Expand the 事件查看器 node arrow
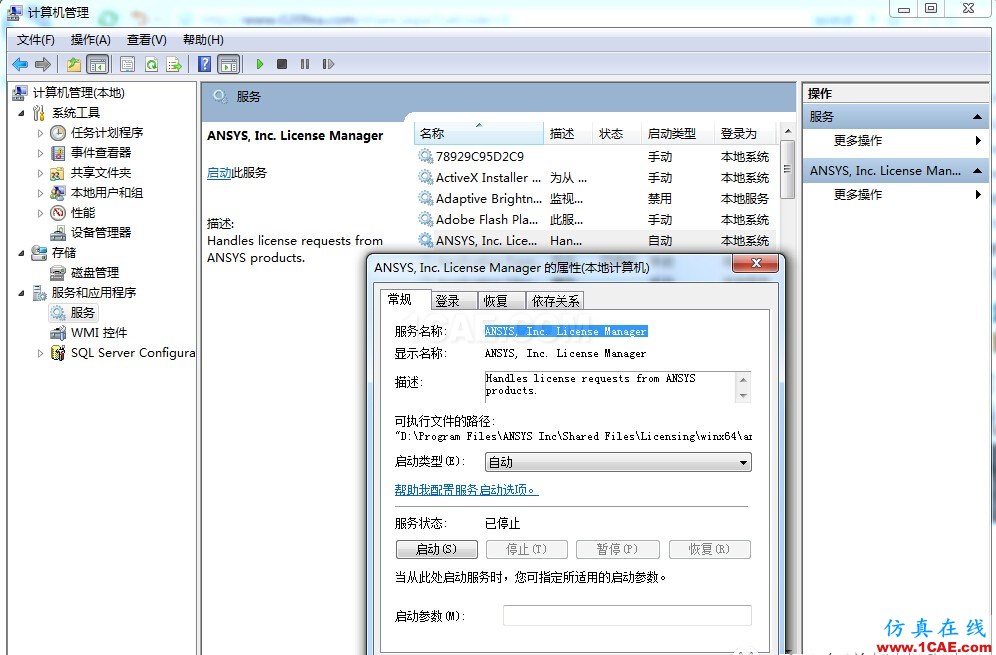This screenshot has width=996, height=655. 40,153
